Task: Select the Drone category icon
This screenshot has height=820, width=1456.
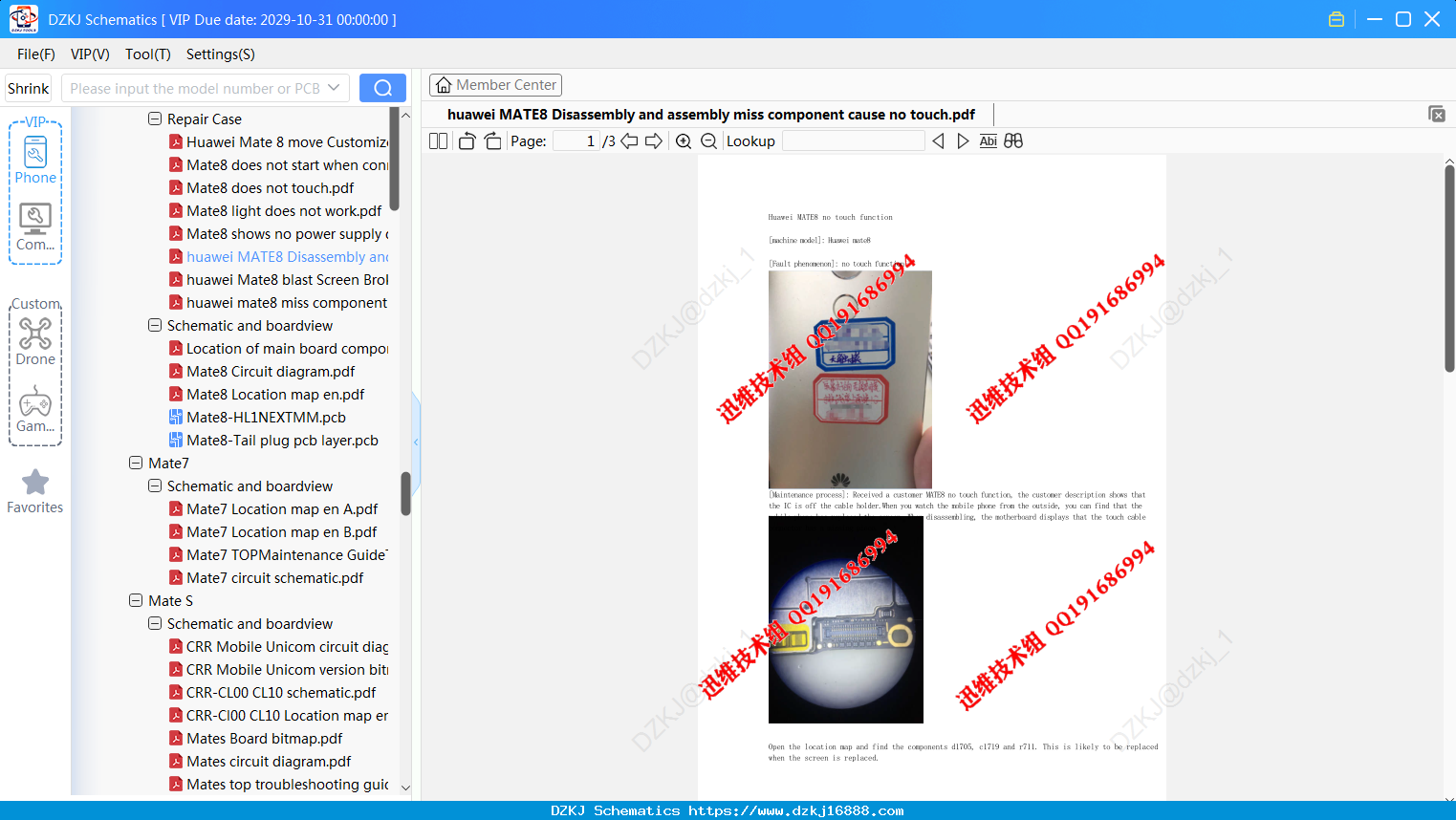Action: click(35, 341)
